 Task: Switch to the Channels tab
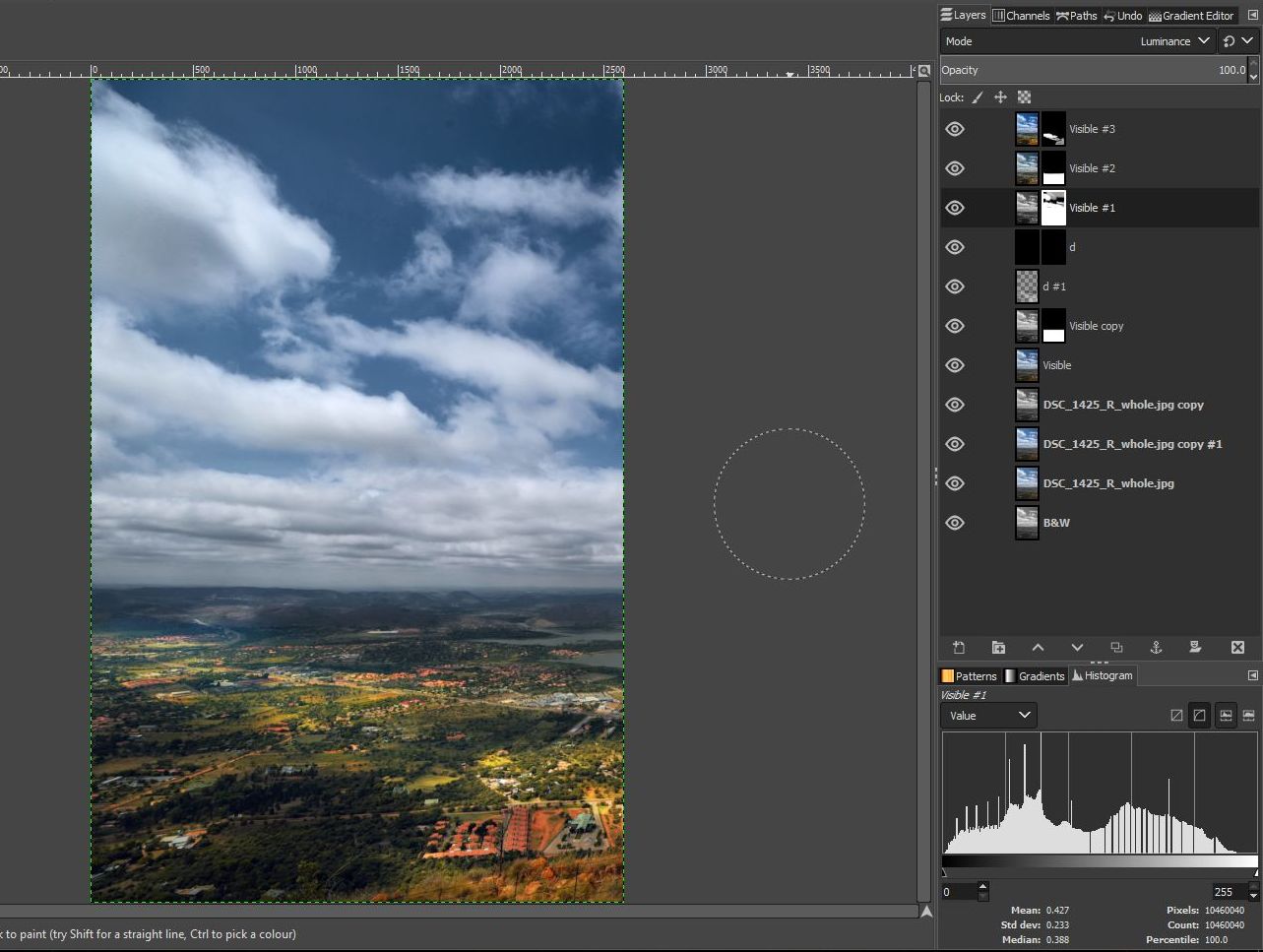1021,16
